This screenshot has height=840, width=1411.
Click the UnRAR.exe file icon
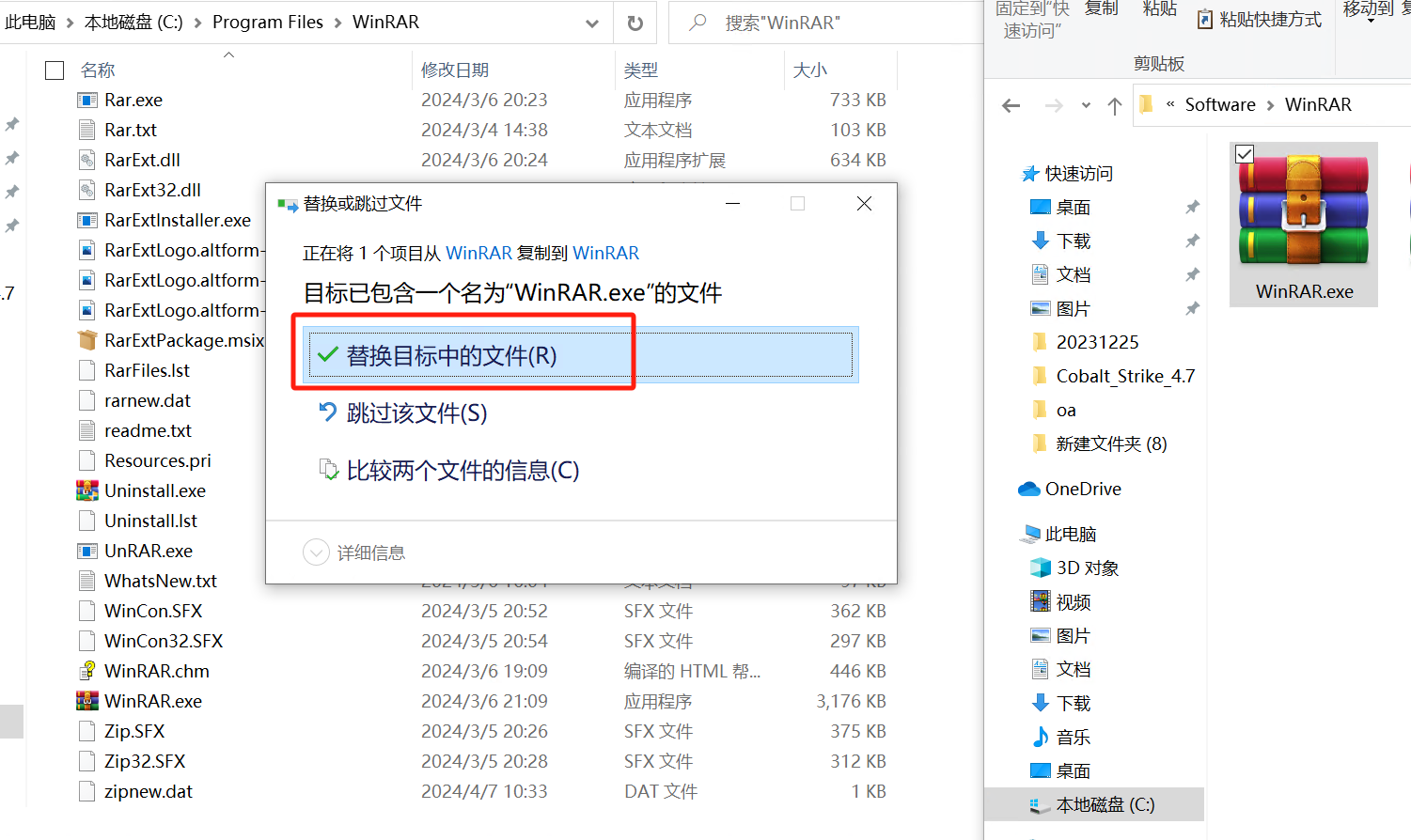tap(87, 551)
